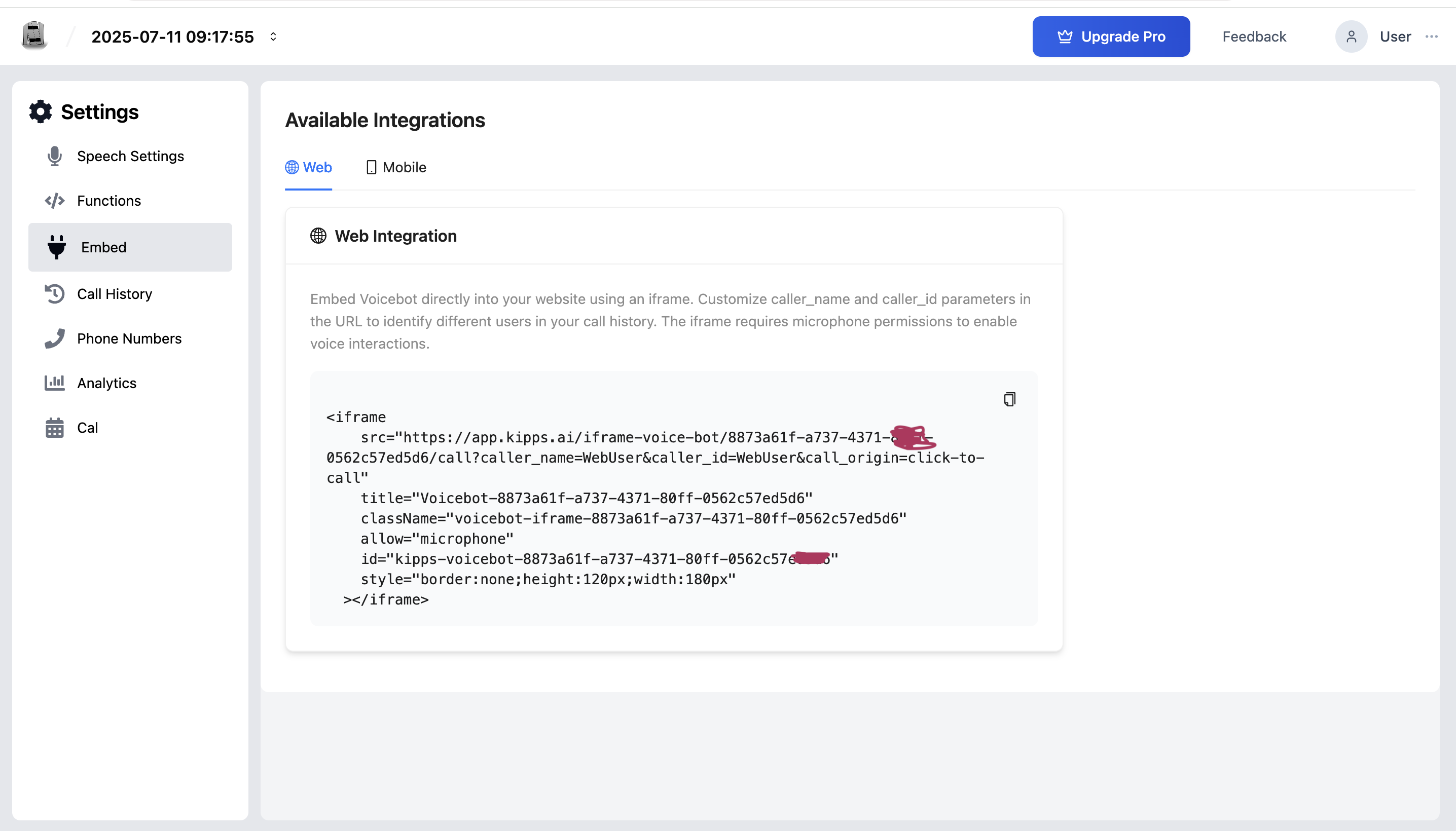
Task: Click the Call History clock icon
Action: [54, 294]
